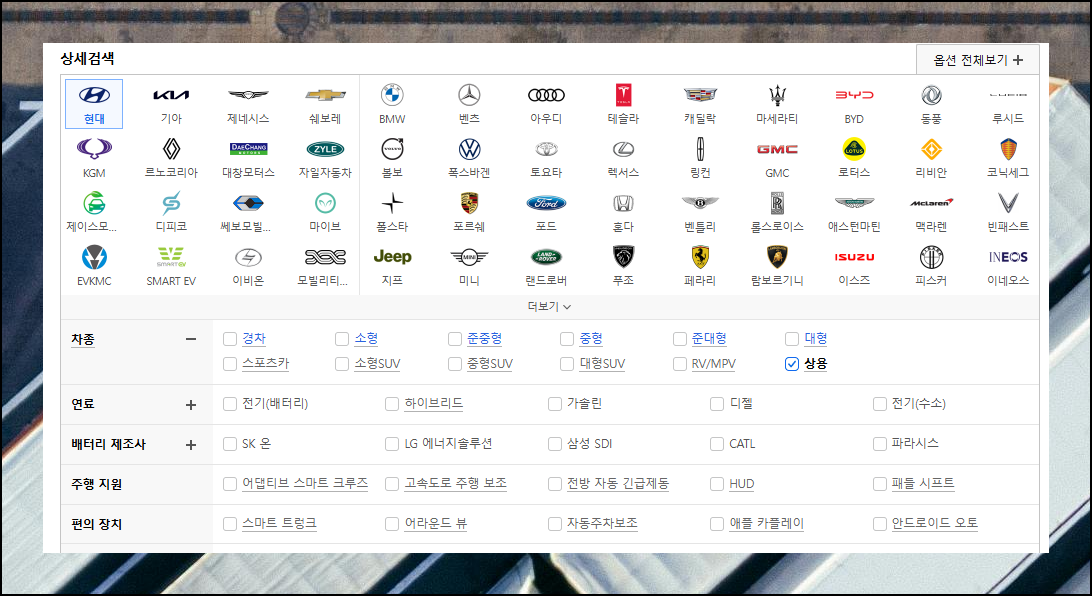The image size is (1092, 596).
Task: Uncheck the 상용 checkbox
Action: (792, 364)
